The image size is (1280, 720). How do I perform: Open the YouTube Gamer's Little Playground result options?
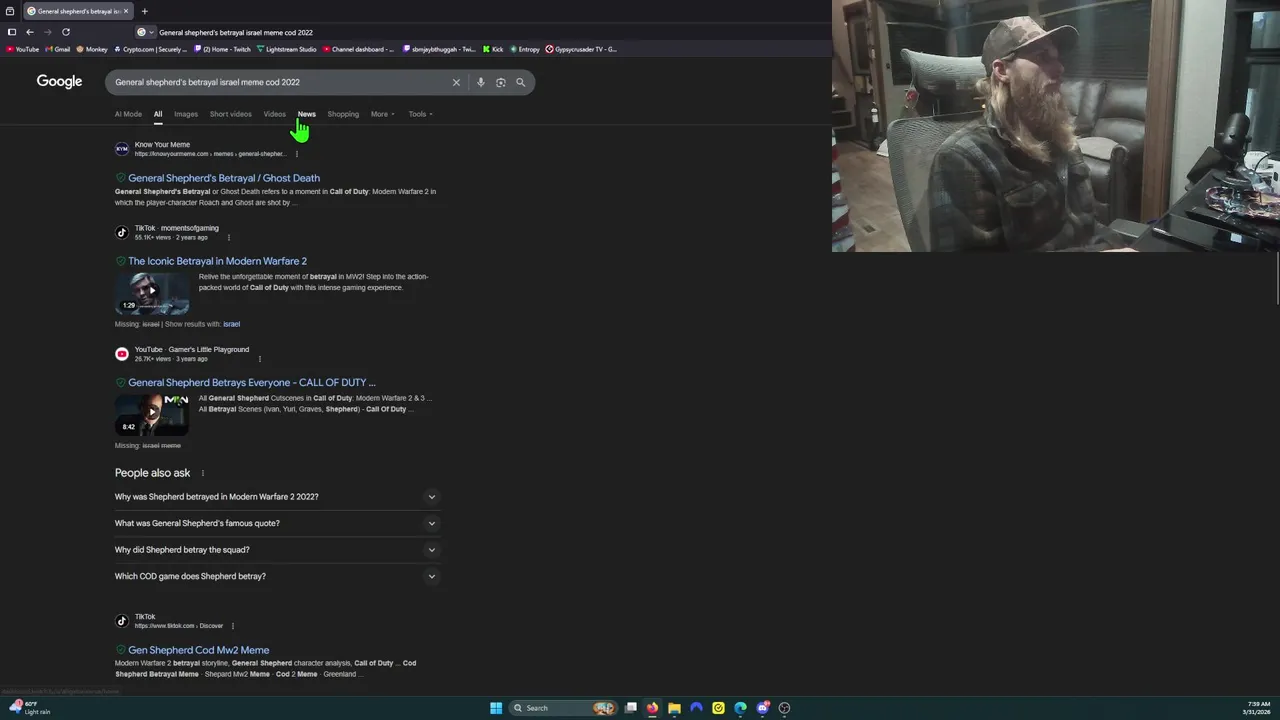coord(259,358)
